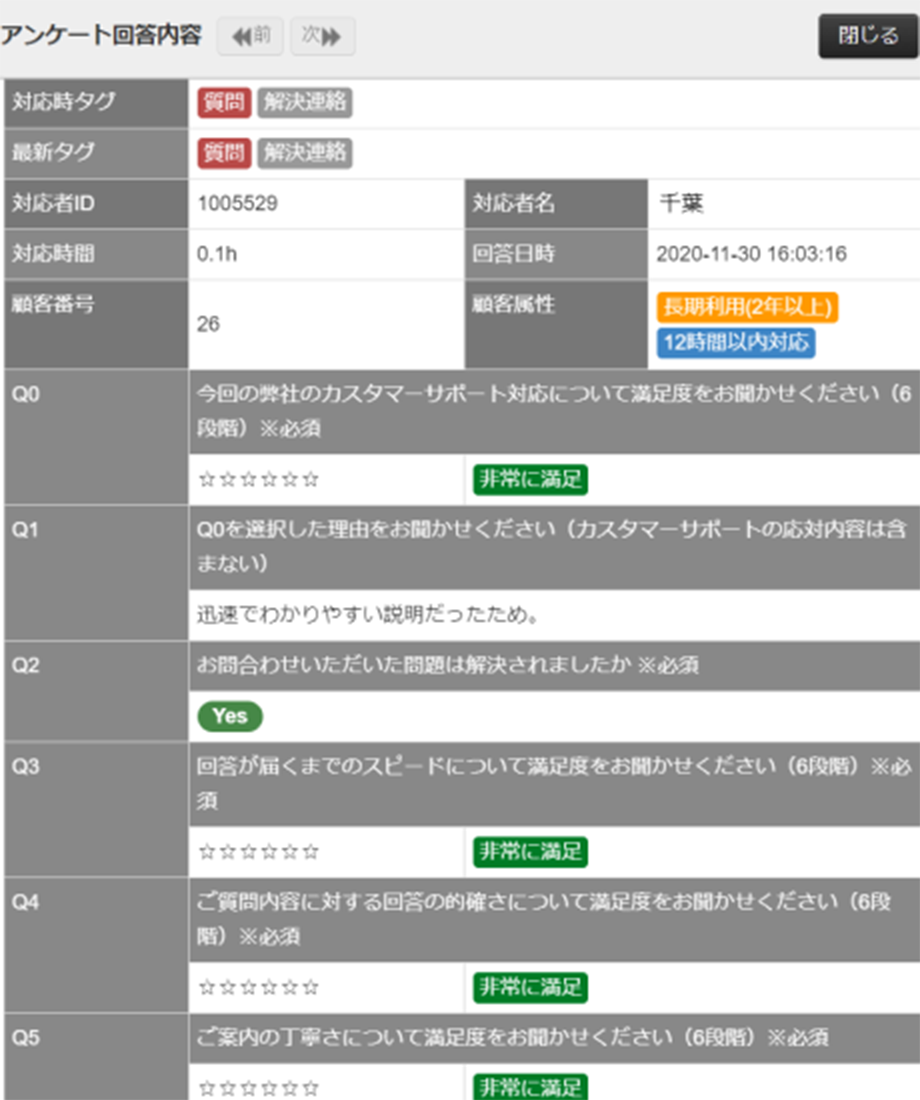The height and width of the screenshot is (1100, 920).
Task: Click the 対応者ID value 1005529
Action: [x=238, y=204]
